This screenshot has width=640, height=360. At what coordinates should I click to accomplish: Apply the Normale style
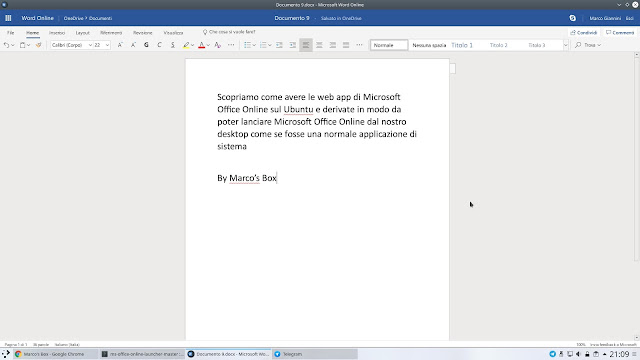tap(389, 45)
